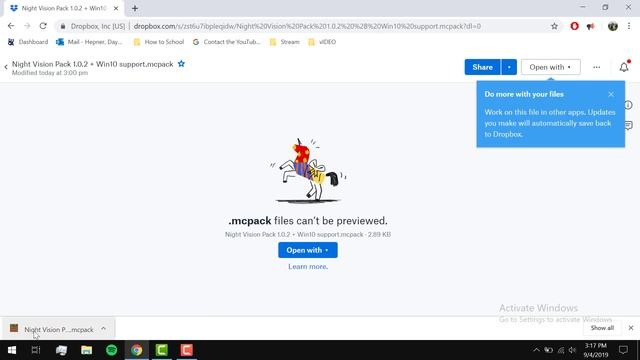The height and width of the screenshot is (360, 640).
Task: Go back using the browser back arrow
Action: click(x=11, y=26)
